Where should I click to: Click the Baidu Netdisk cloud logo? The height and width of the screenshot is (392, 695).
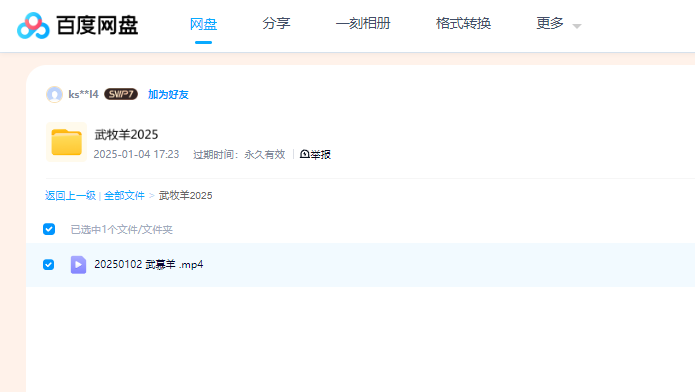(33, 25)
